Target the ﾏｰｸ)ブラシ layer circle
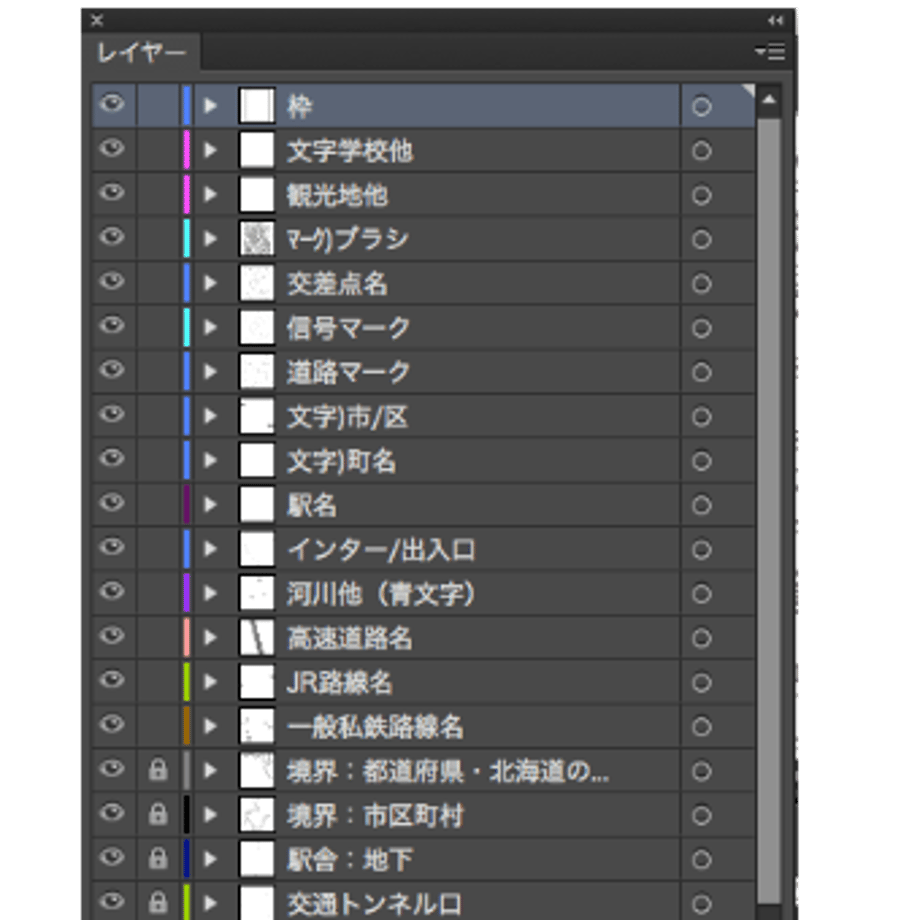This screenshot has height=920, width=920. tap(702, 239)
